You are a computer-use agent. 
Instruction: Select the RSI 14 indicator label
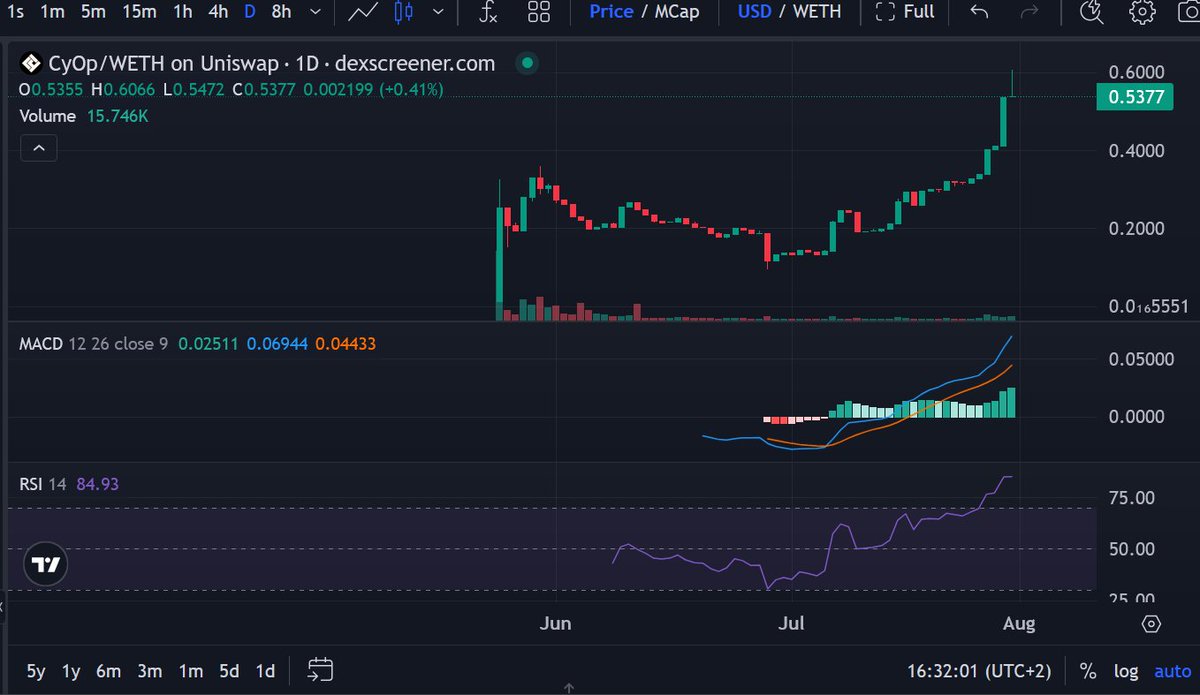43,484
